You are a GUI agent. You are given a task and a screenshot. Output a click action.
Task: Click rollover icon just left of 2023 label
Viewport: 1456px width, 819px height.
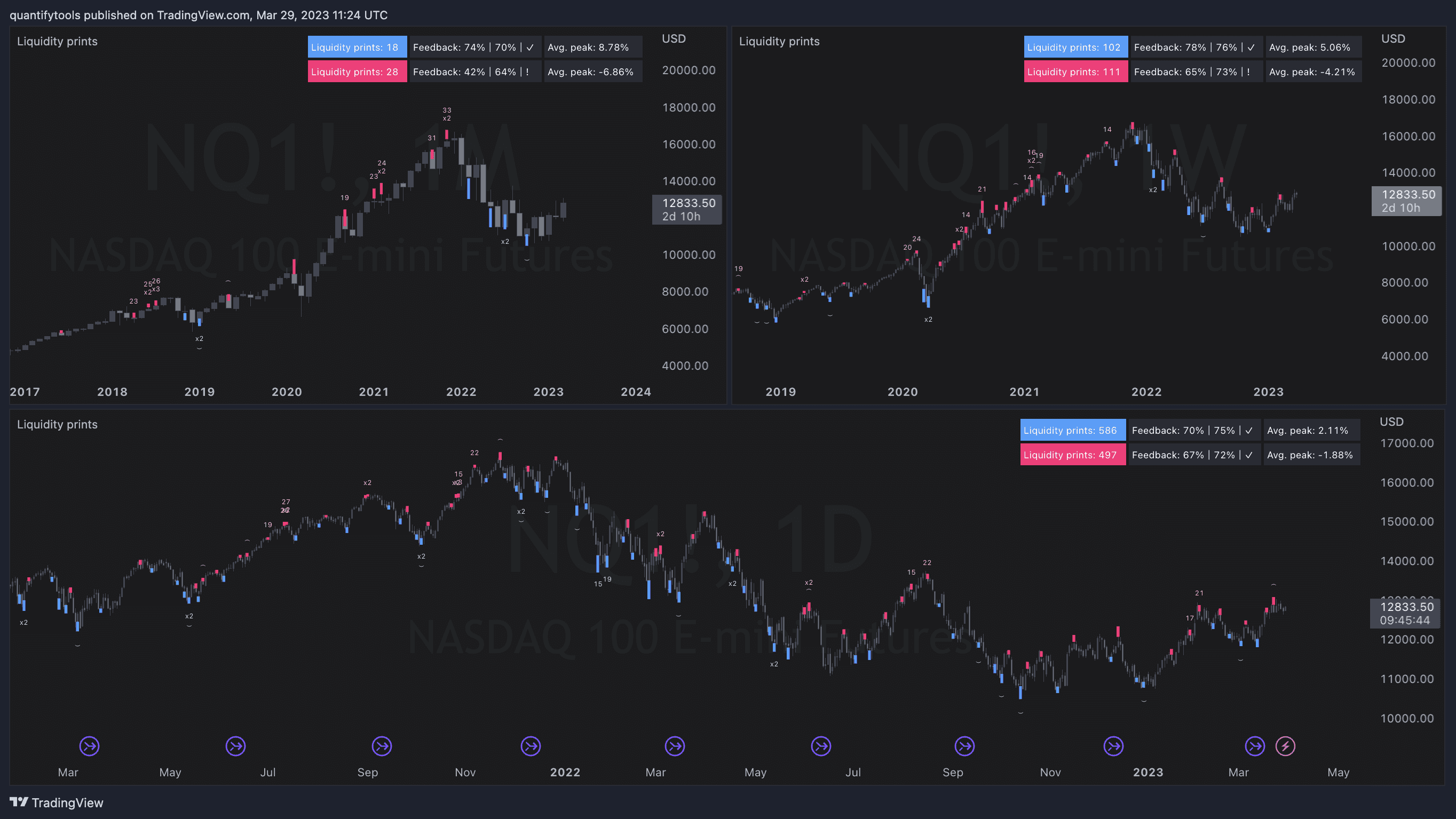1113,746
